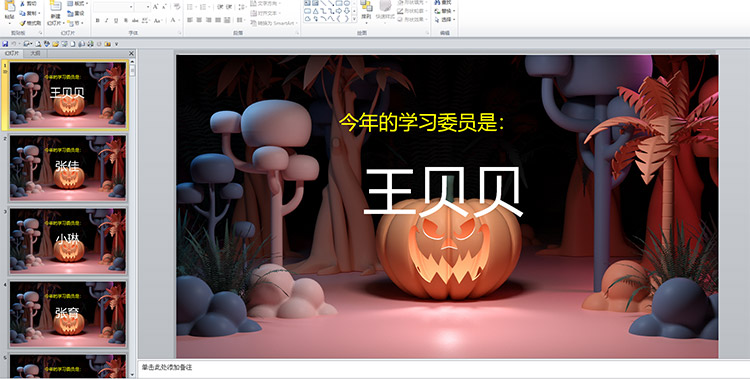750x379 pixels.
Task: Select the triangle shape in shapes gallery
Action: pos(316,11)
